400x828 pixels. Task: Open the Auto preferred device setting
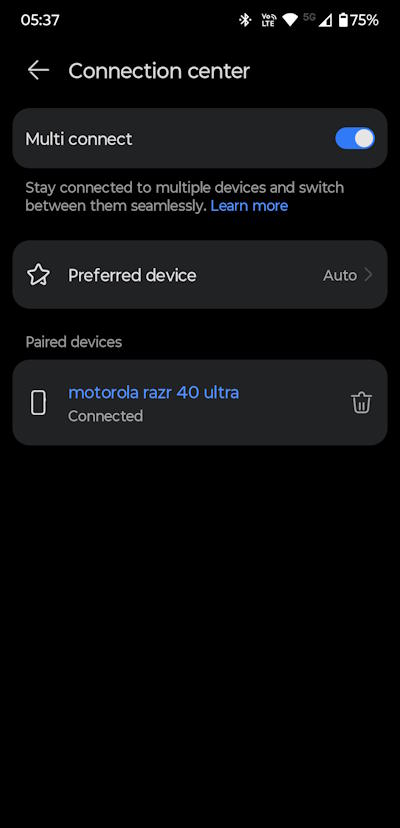(340, 275)
